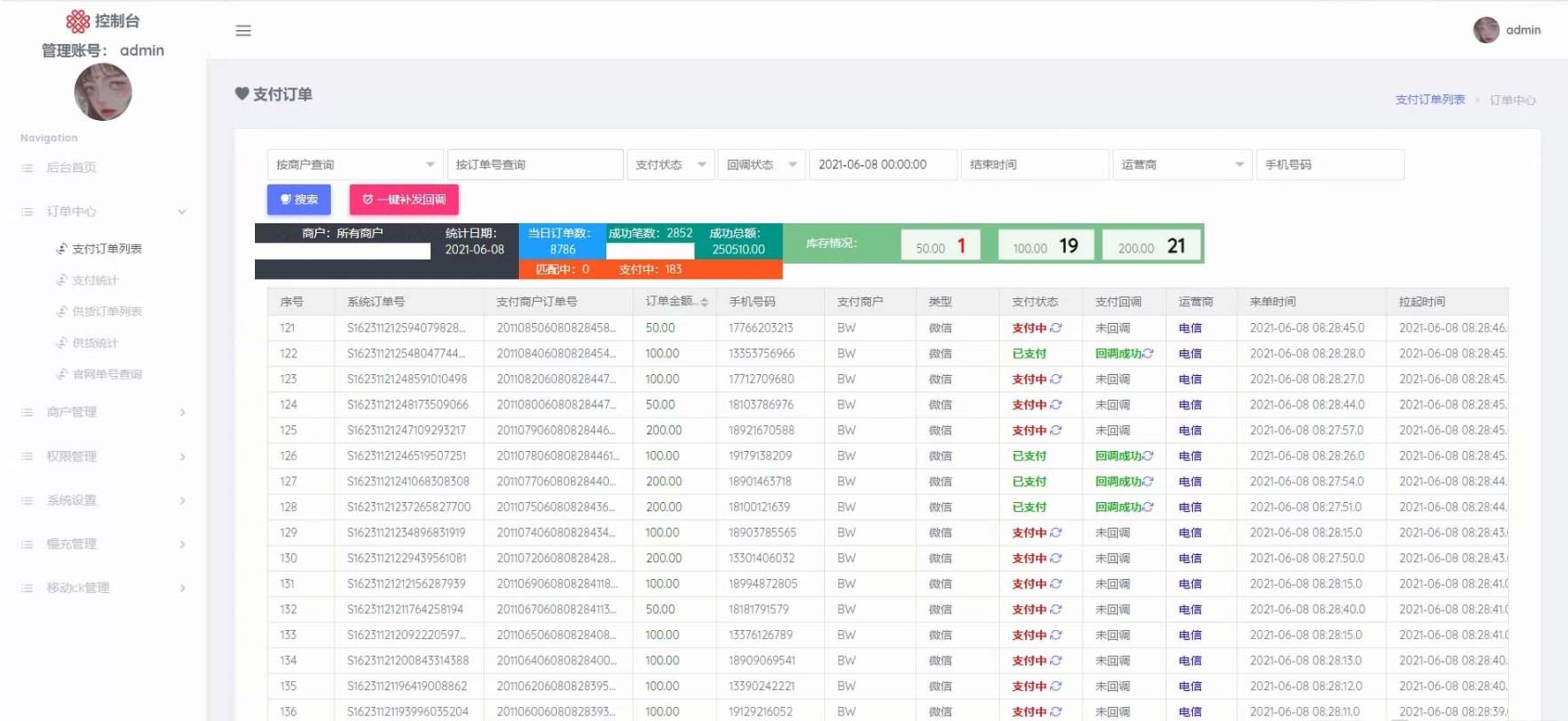The width and height of the screenshot is (1568, 721).
Task: Click the 商户管理 list icon
Action: 27,412
